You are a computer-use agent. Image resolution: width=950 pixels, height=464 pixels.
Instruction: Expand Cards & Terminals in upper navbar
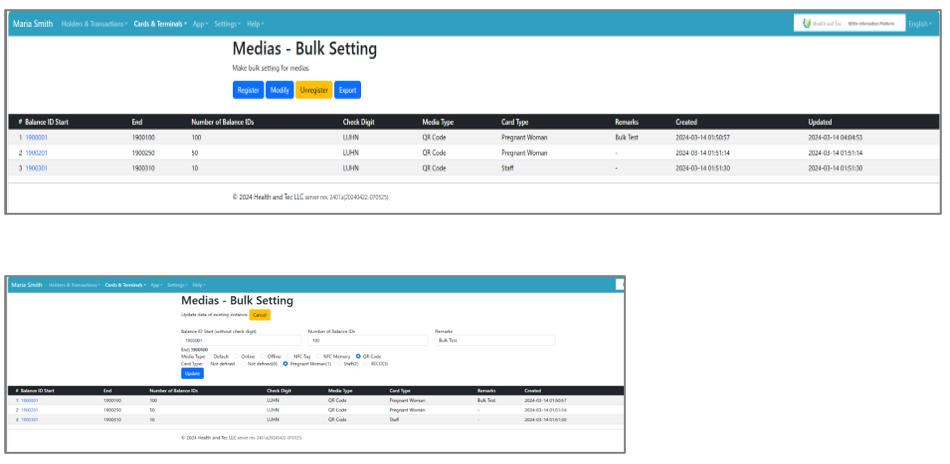pyautogui.click(x=160, y=23)
